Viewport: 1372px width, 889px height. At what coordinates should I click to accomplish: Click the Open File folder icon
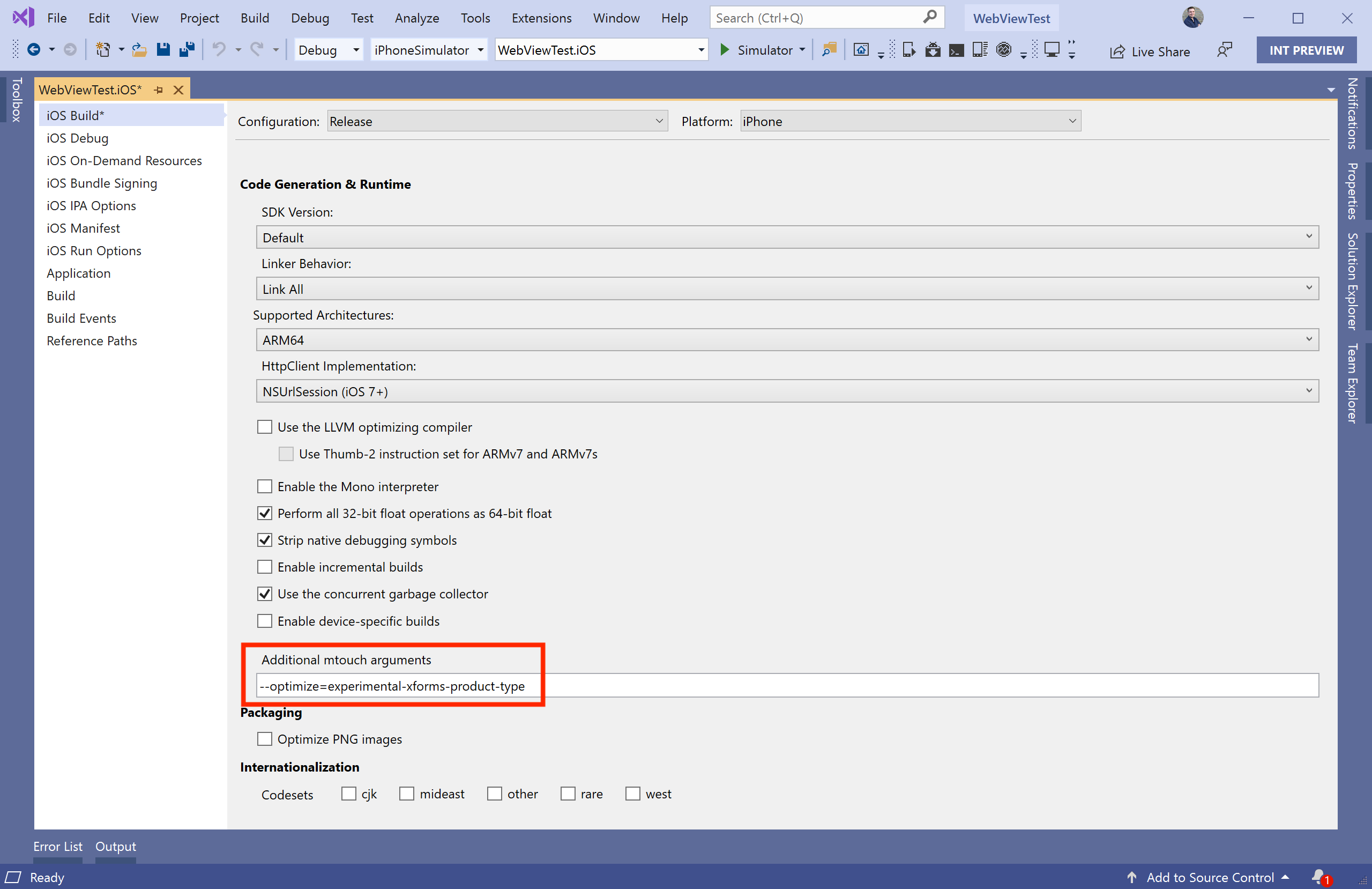pyautogui.click(x=139, y=50)
